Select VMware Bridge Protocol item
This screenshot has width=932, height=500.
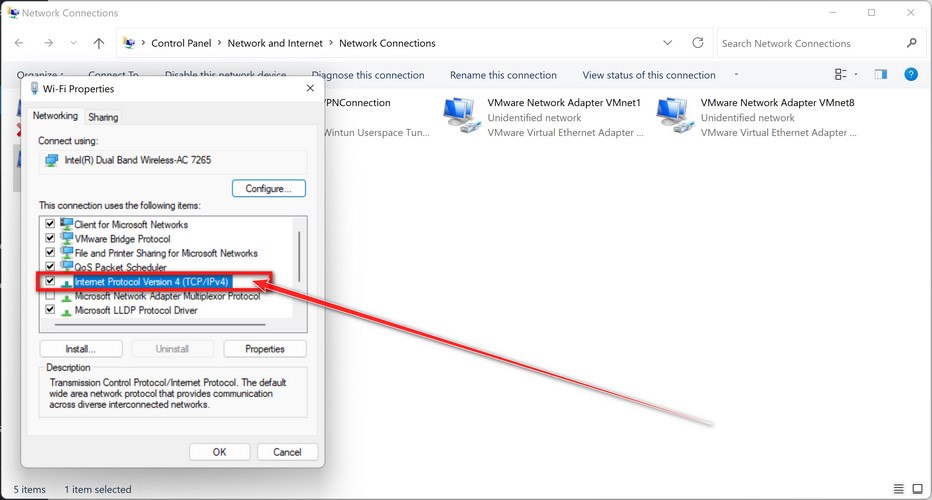pos(122,239)
